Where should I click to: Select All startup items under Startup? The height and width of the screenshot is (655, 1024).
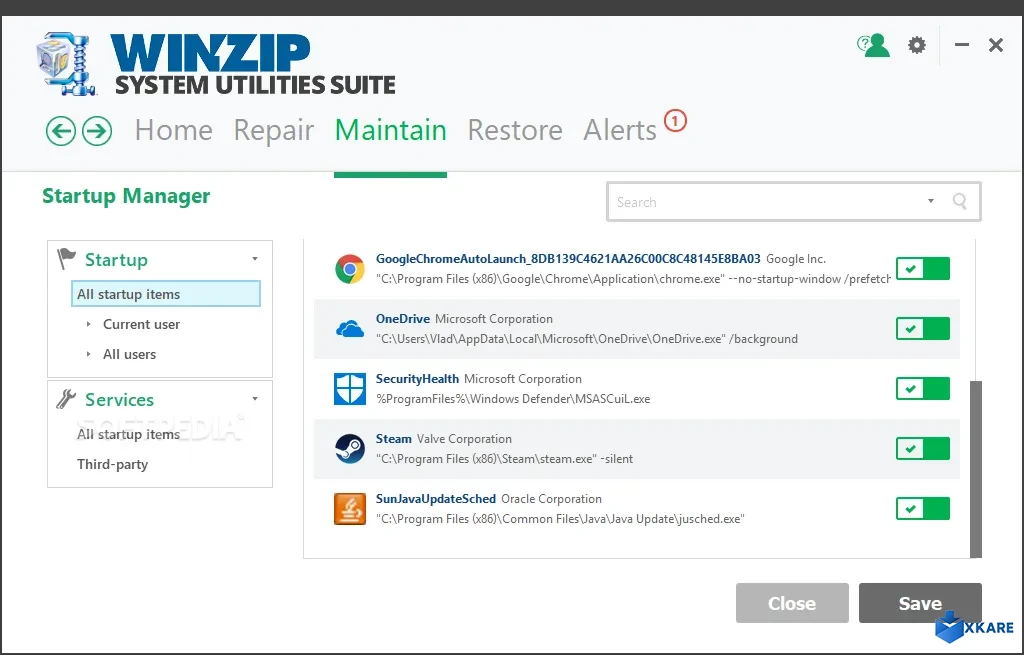166,294
